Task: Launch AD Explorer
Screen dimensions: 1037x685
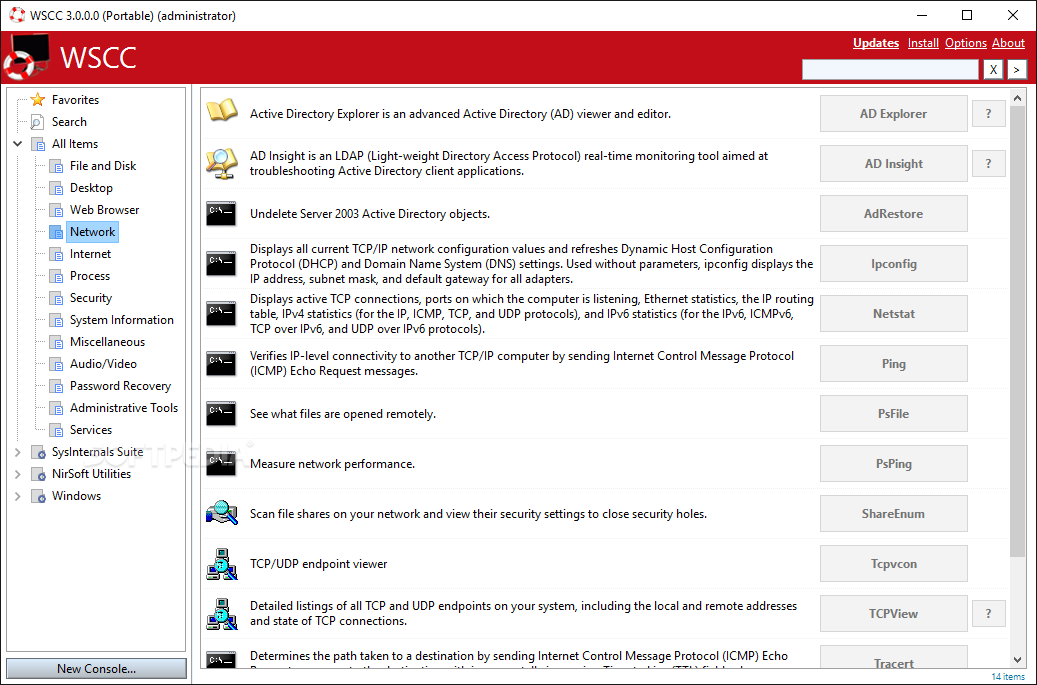Action: tap(893, 114)
